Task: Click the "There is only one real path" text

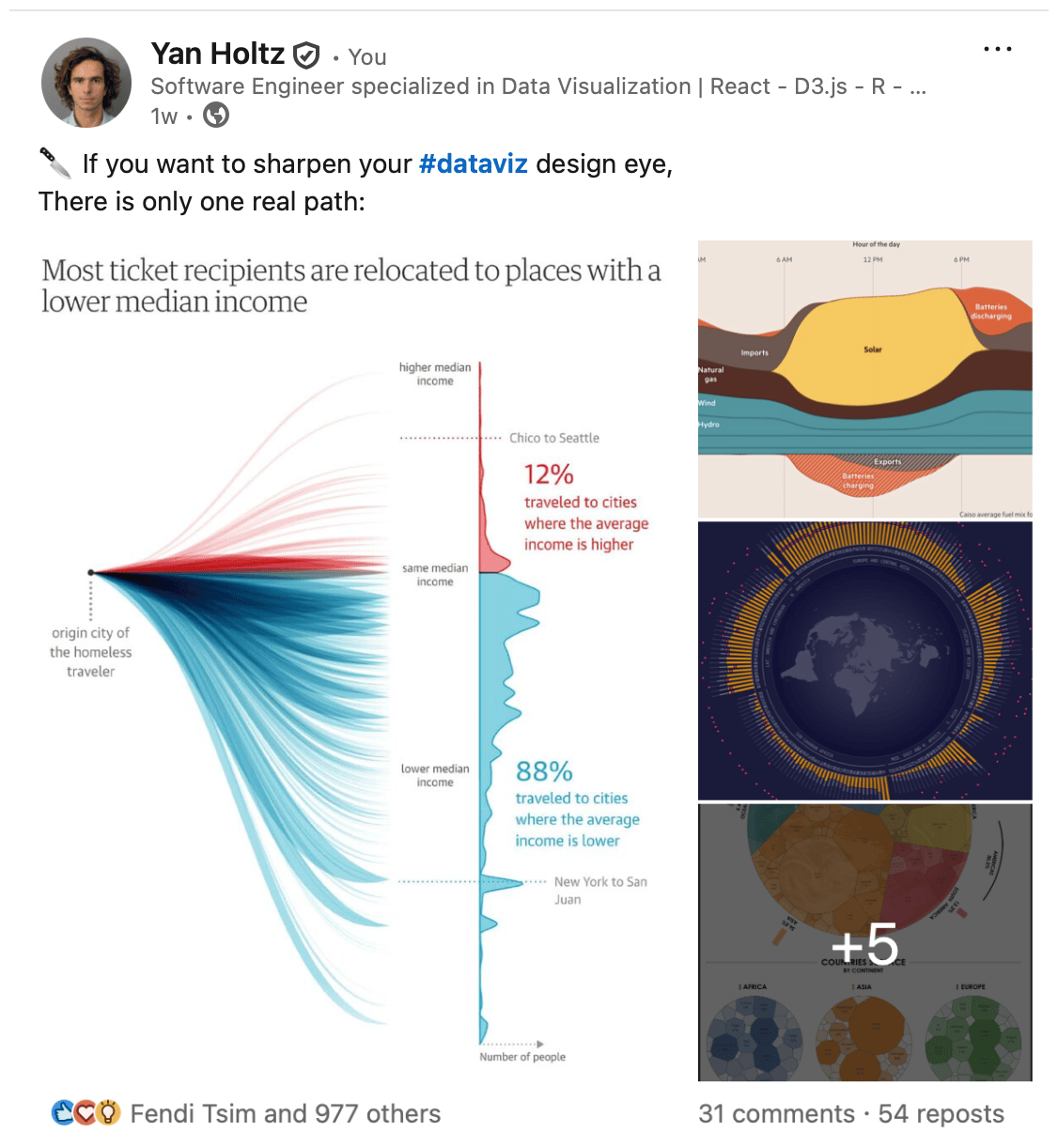Action: click(x=201, y=202)
